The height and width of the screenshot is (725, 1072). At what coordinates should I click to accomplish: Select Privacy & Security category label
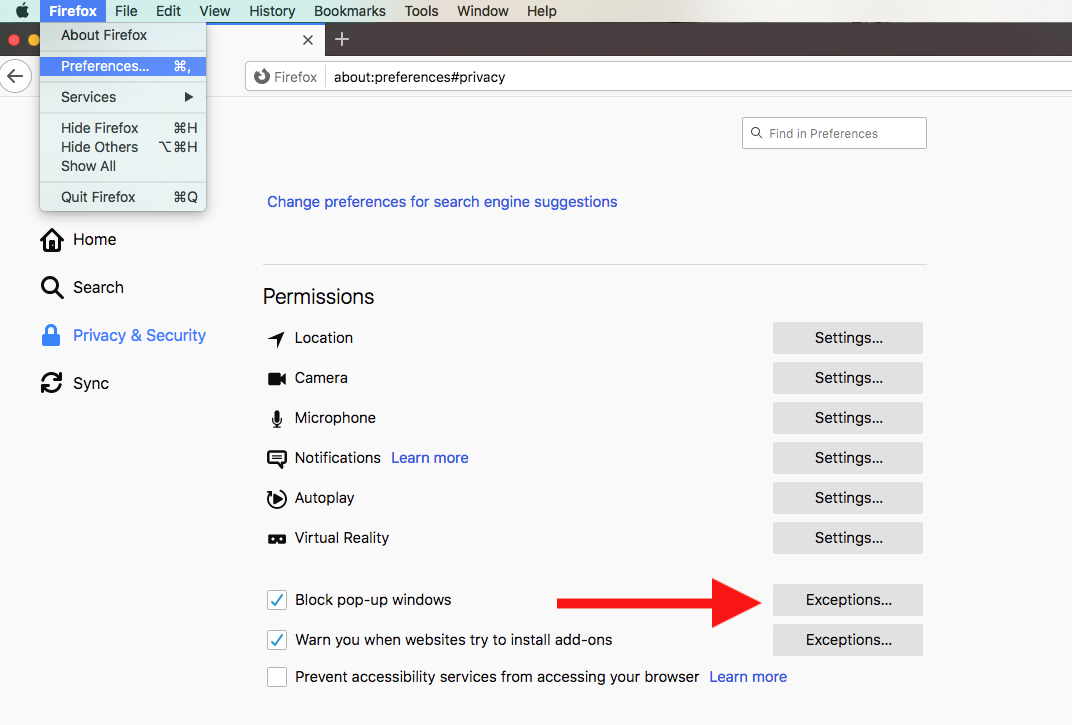(139, 335)
